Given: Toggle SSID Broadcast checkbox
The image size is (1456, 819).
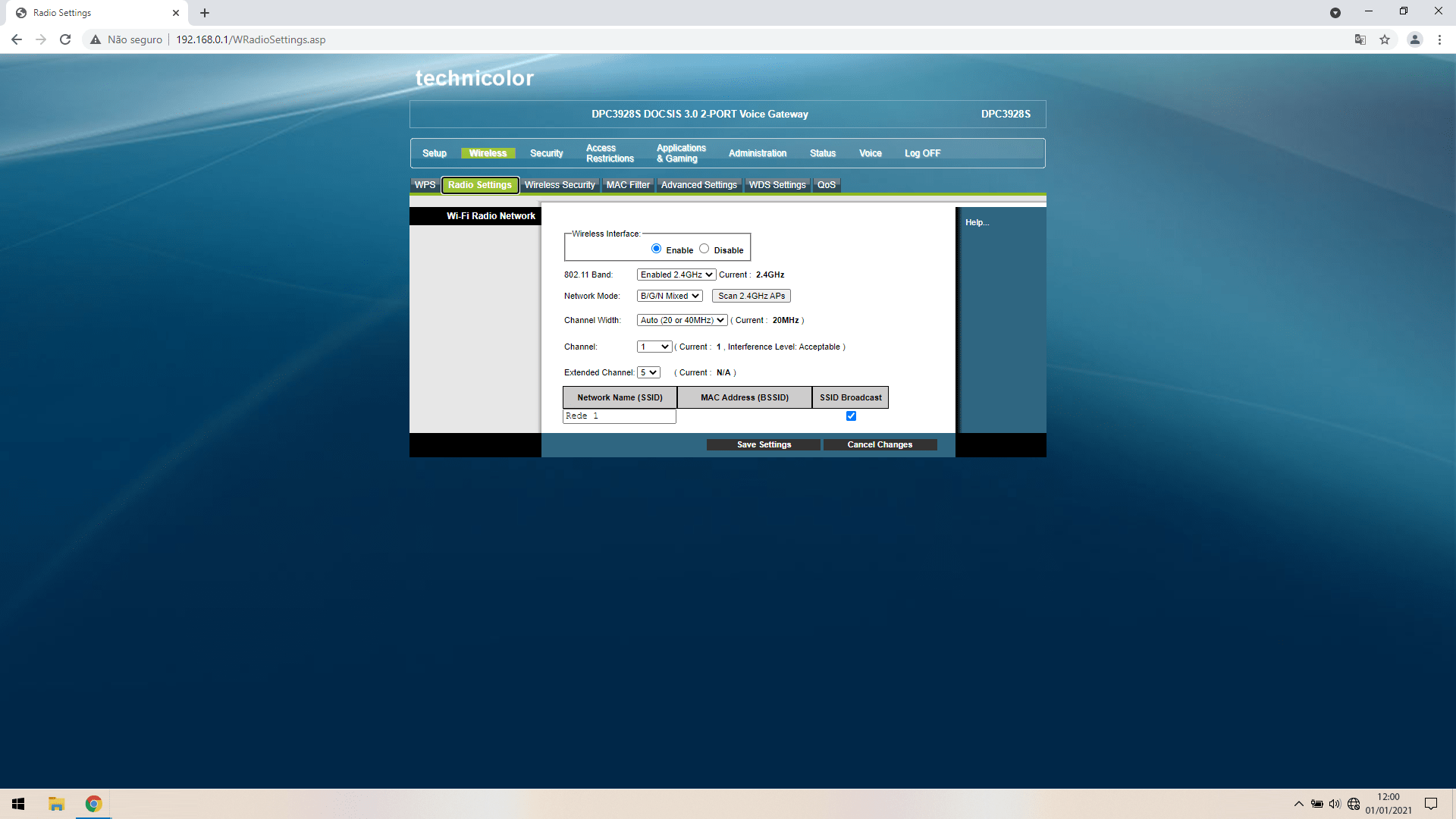Looking at the screenshot, I should coord(851,415).
